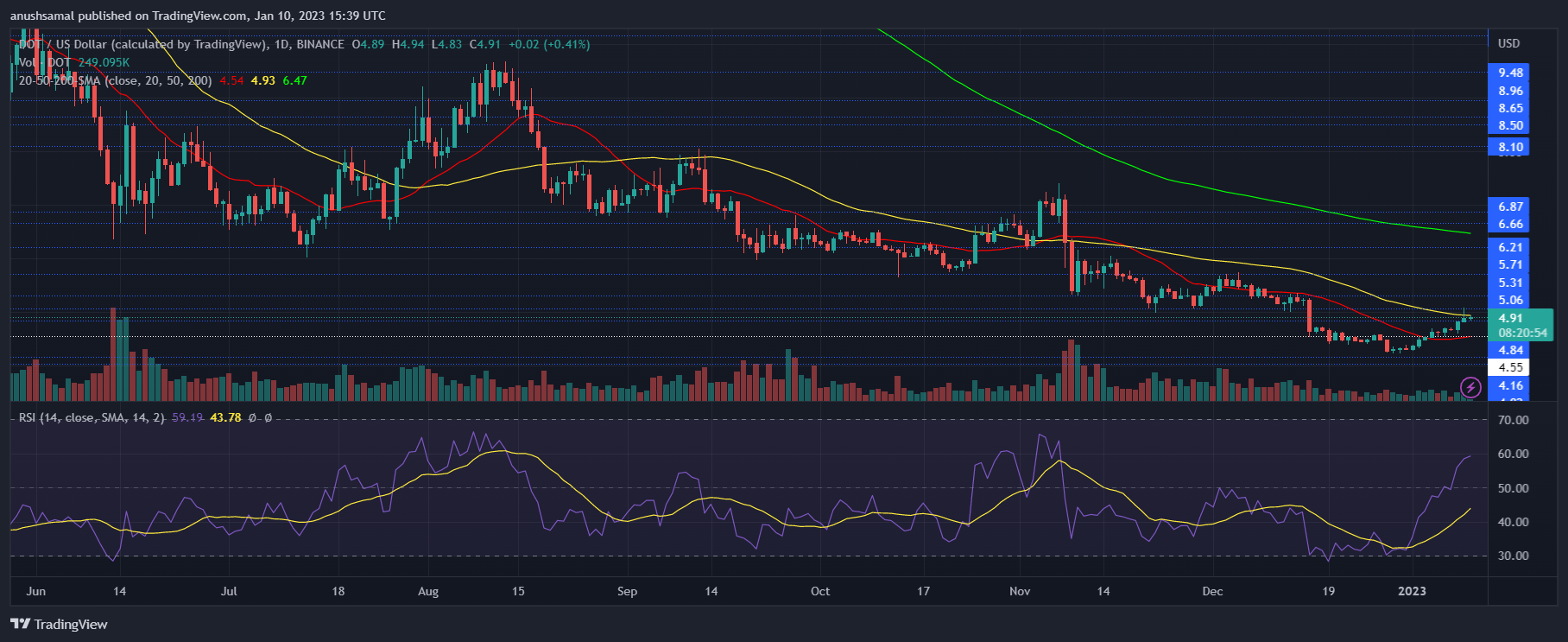Click the 8.96 price level label
This screenshot has height=642, width=1568.
tap(1510, 91)
